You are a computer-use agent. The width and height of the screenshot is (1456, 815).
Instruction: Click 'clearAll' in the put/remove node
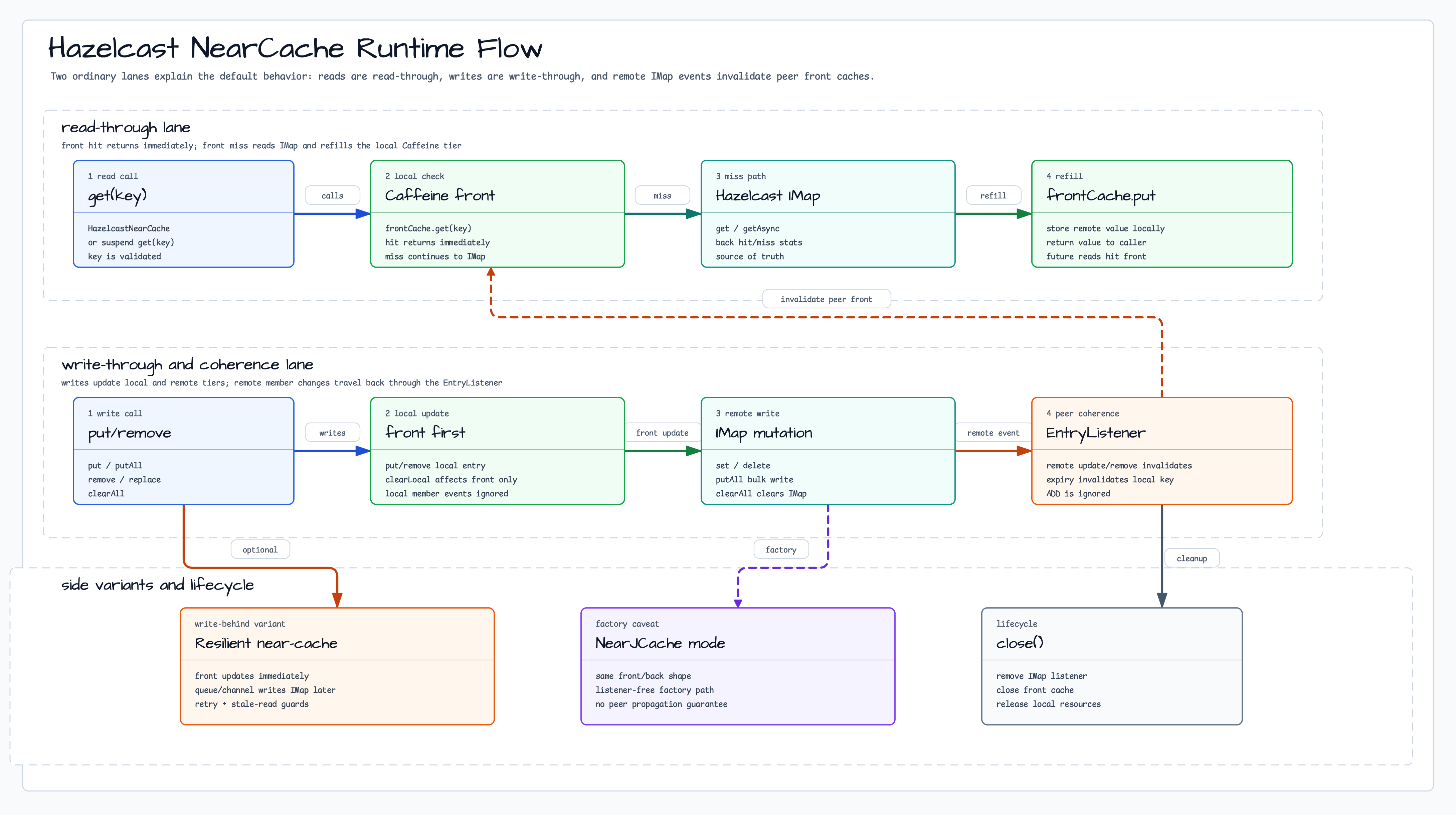[106, 493]
